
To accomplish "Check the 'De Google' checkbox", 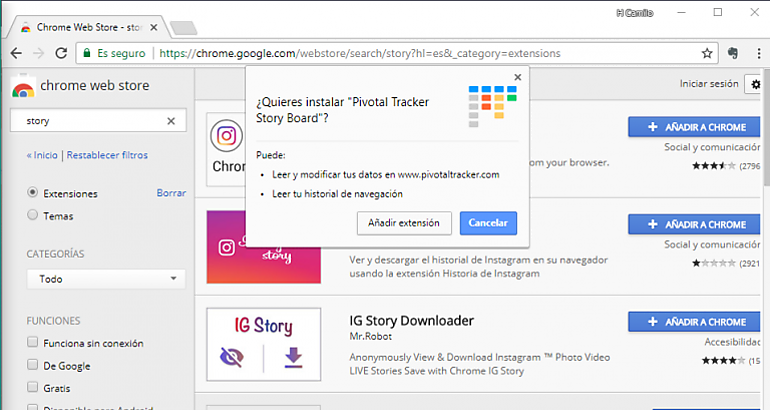I will (32, 365).
